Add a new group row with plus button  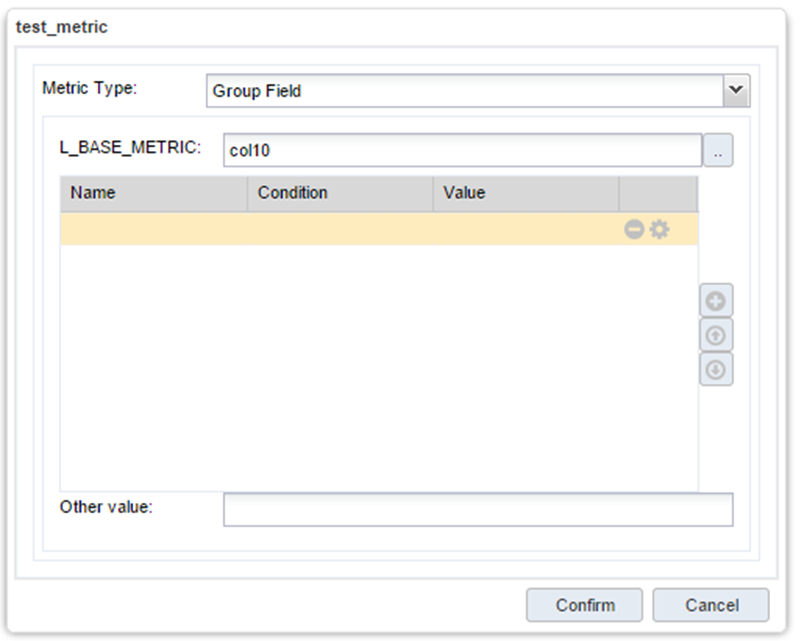point(716,300)
